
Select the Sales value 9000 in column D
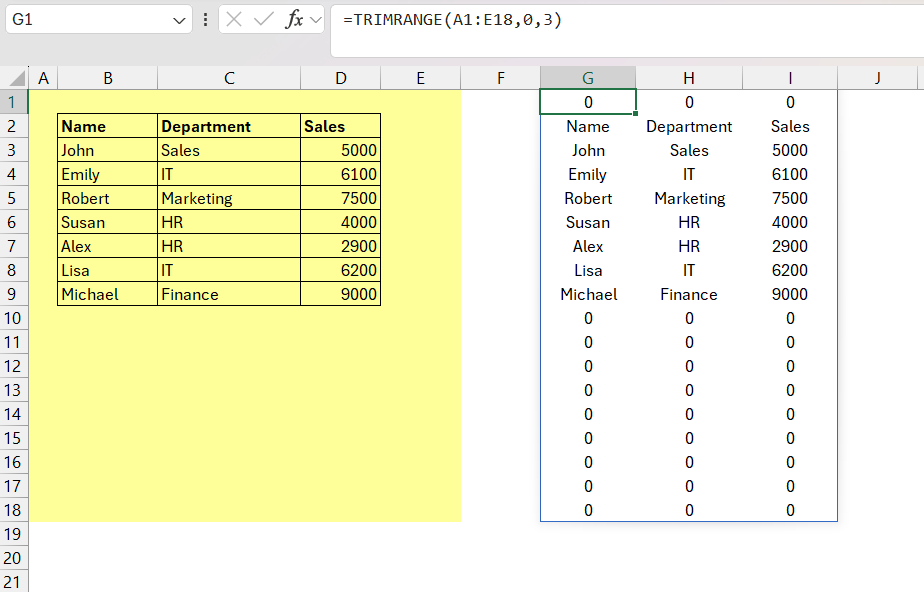(341, 294)
